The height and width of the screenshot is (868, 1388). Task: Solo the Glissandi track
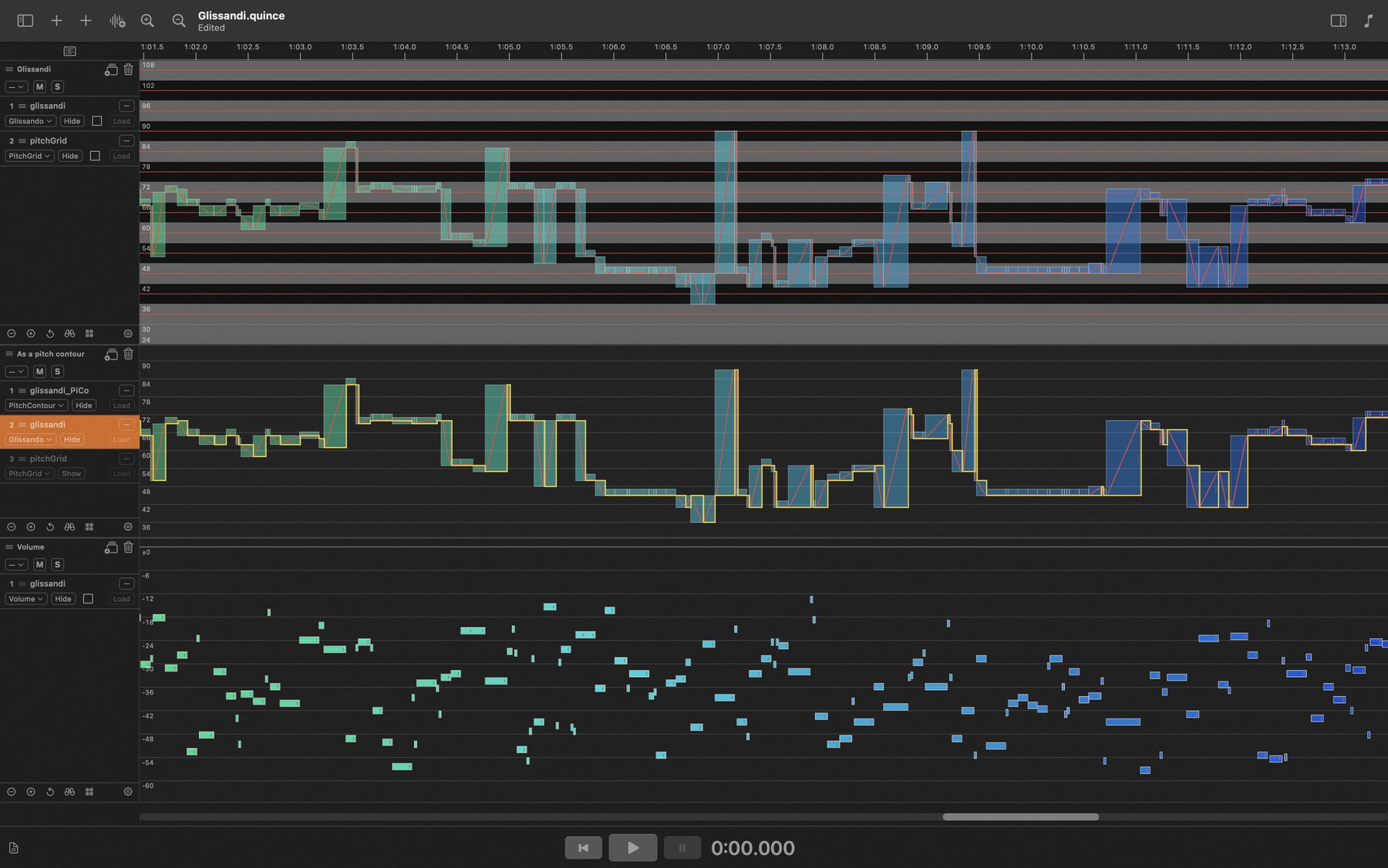pos(57,87)
